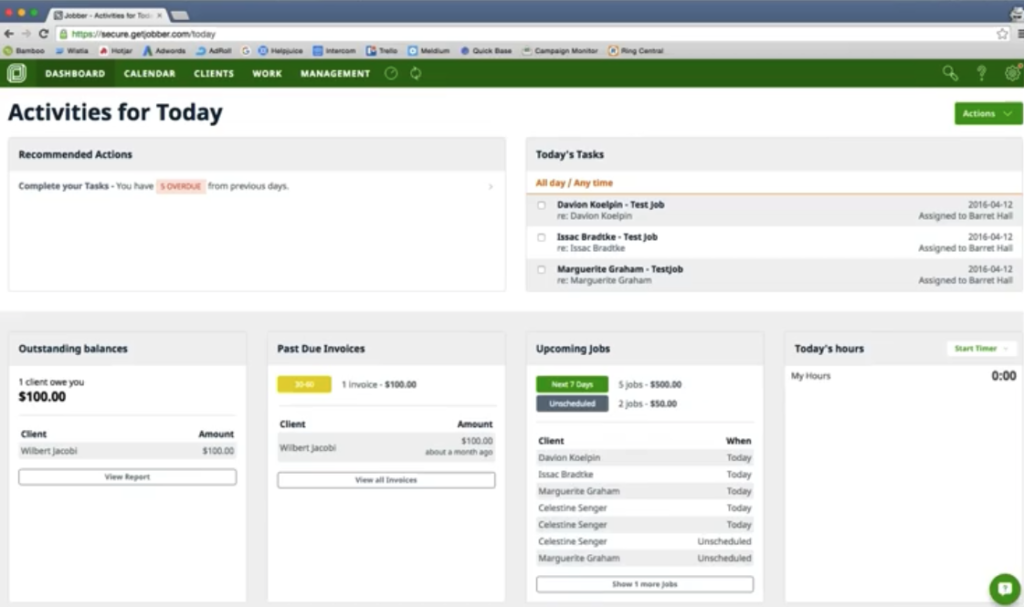Open the Actions dropdown
Viewport: 1024px width, 607px height.
(x=987, y=113)
